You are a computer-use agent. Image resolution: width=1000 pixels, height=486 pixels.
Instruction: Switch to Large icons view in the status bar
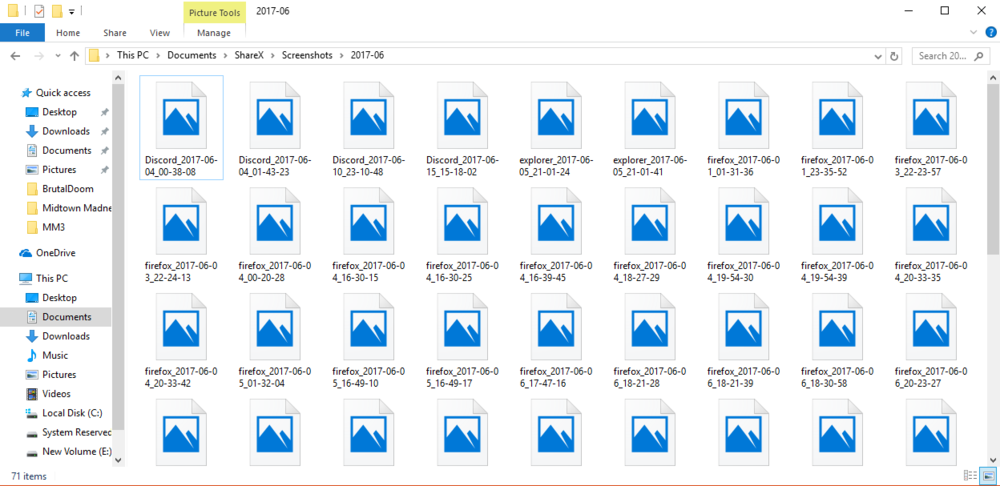point(989,475)
